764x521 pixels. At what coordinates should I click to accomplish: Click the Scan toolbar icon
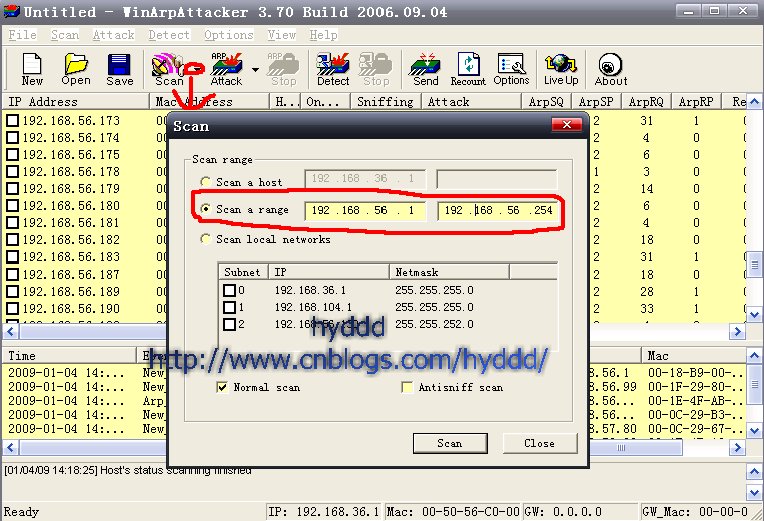[169, 69]
